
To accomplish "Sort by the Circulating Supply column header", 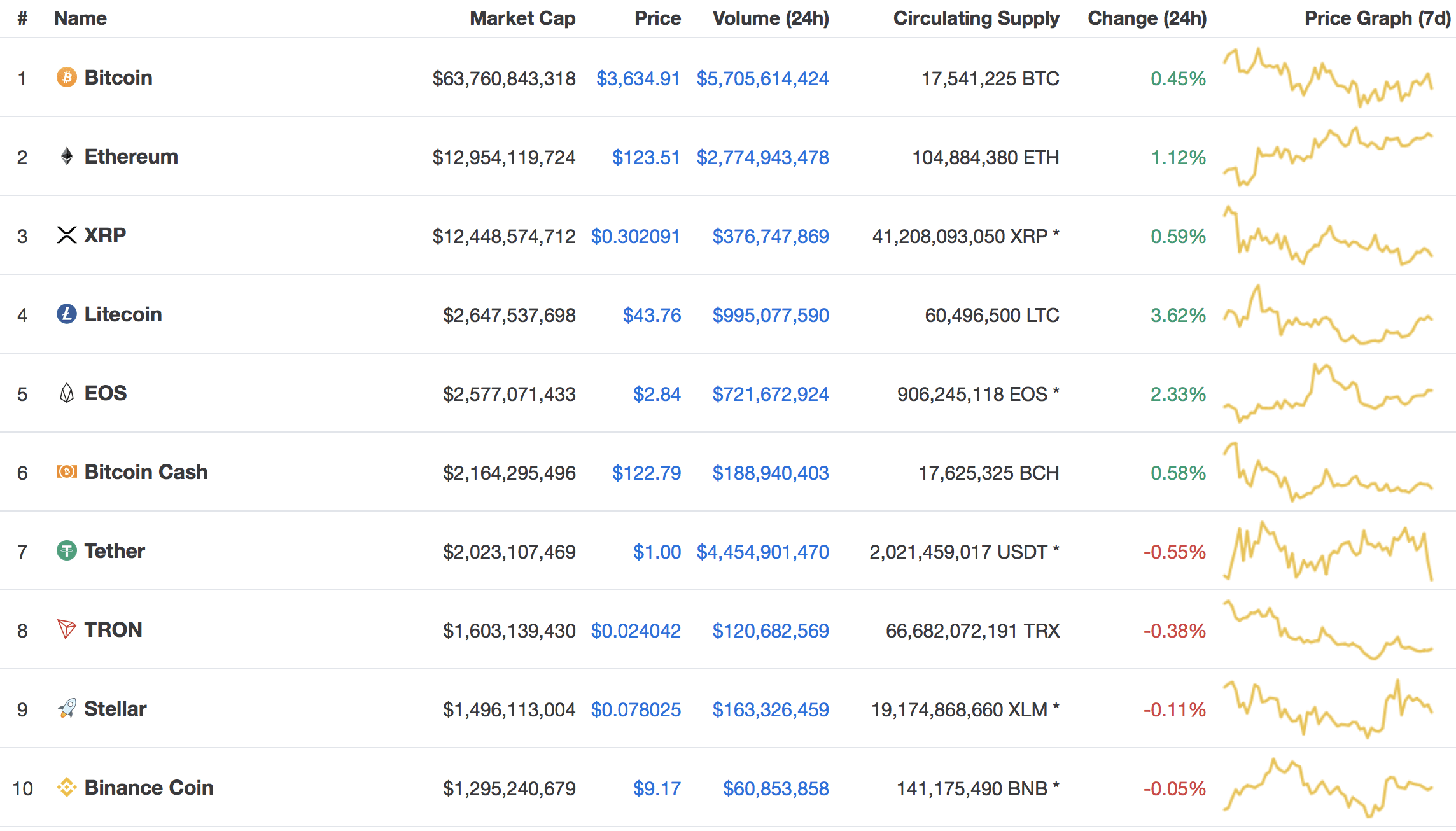I will click(x=976, y=18).
